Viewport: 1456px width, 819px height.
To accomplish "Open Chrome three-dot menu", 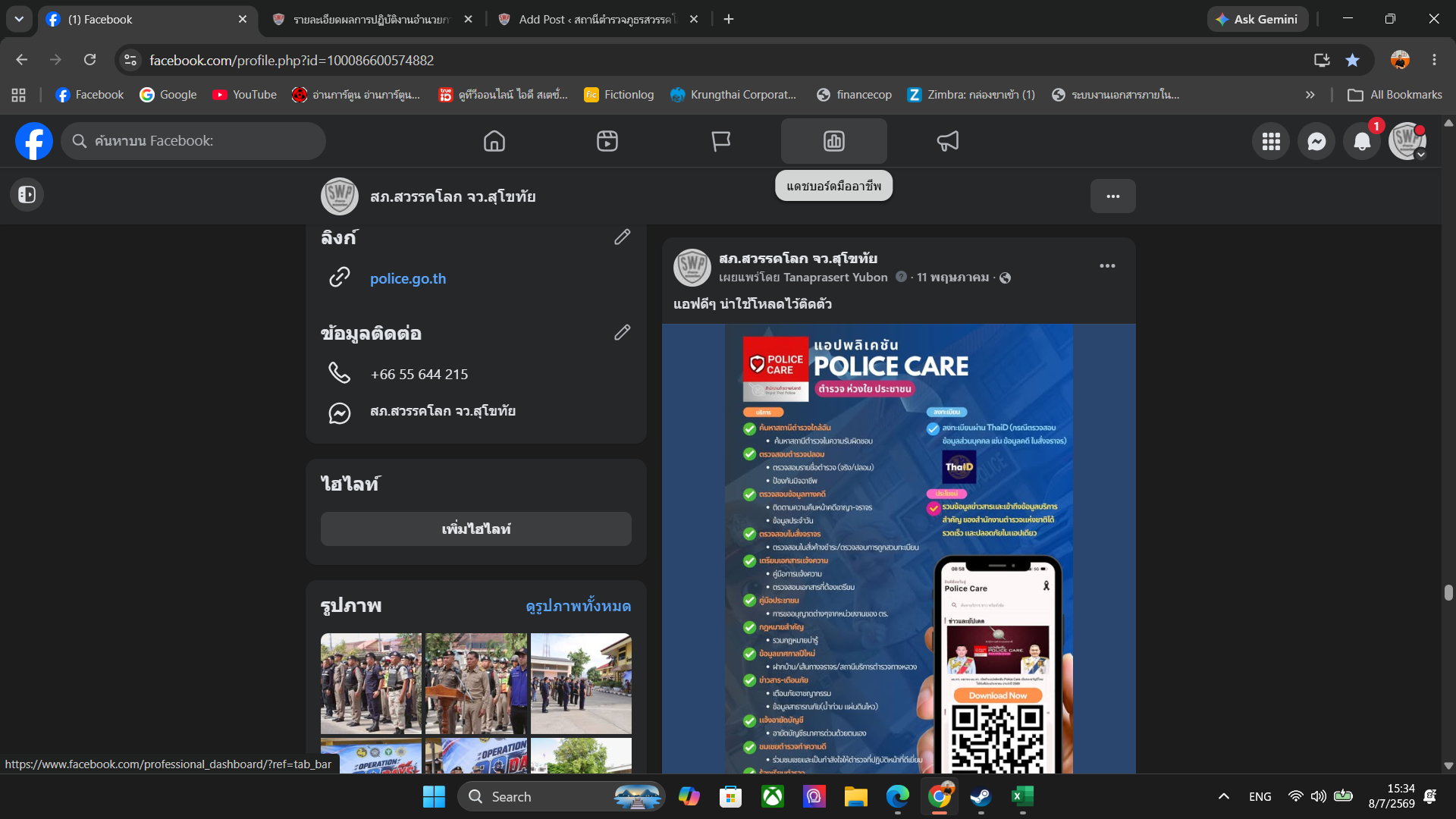I will tap(1434, 60).
